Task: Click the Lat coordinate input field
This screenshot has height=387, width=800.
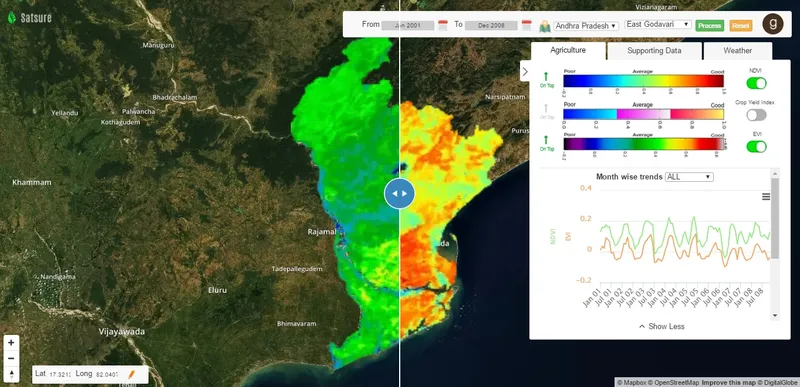Action: pyautogui.click(x=60, y=374)
